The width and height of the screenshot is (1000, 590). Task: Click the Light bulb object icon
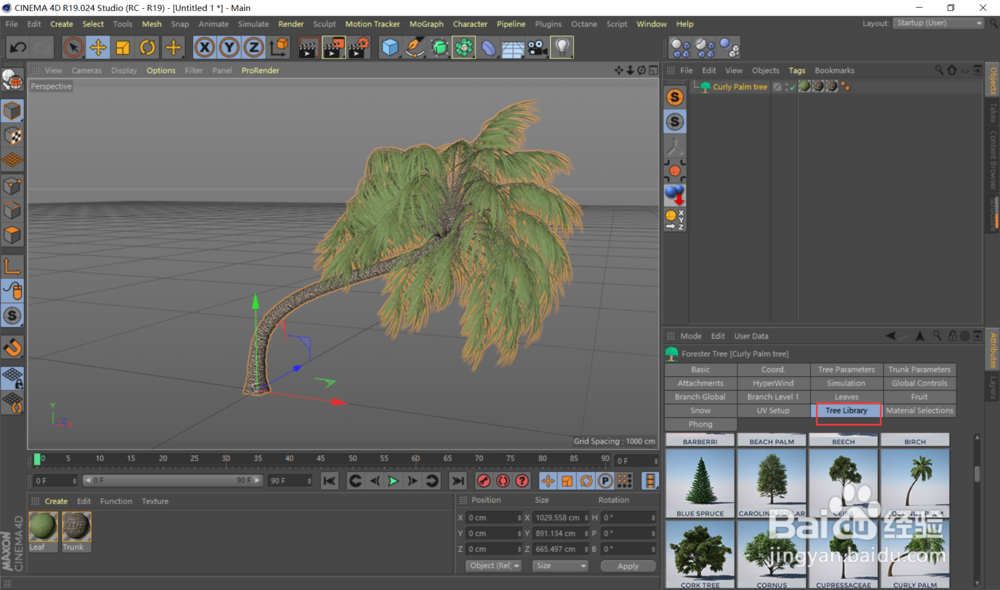[x=562, y=47]
